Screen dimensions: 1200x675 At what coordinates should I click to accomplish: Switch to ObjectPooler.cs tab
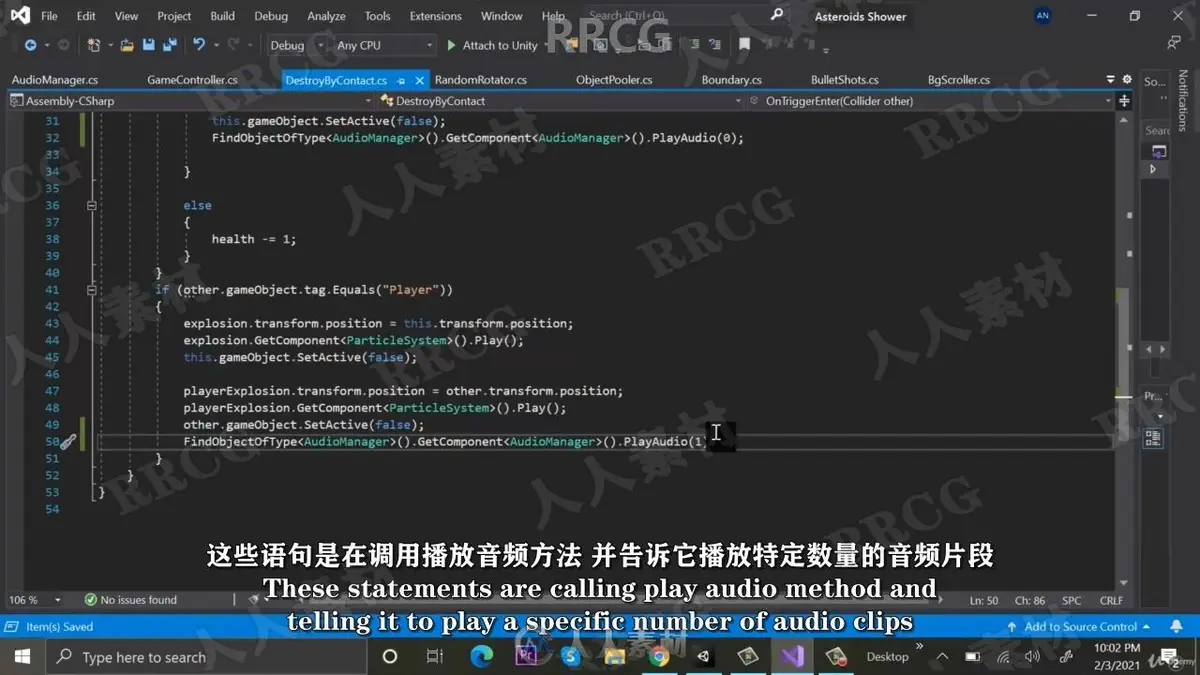[614, 80]
